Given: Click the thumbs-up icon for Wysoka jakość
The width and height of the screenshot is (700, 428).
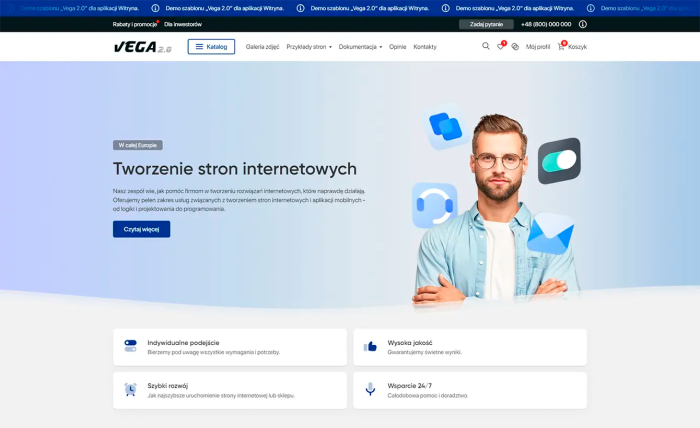Looking at the screenshot, I should [371, 346].
